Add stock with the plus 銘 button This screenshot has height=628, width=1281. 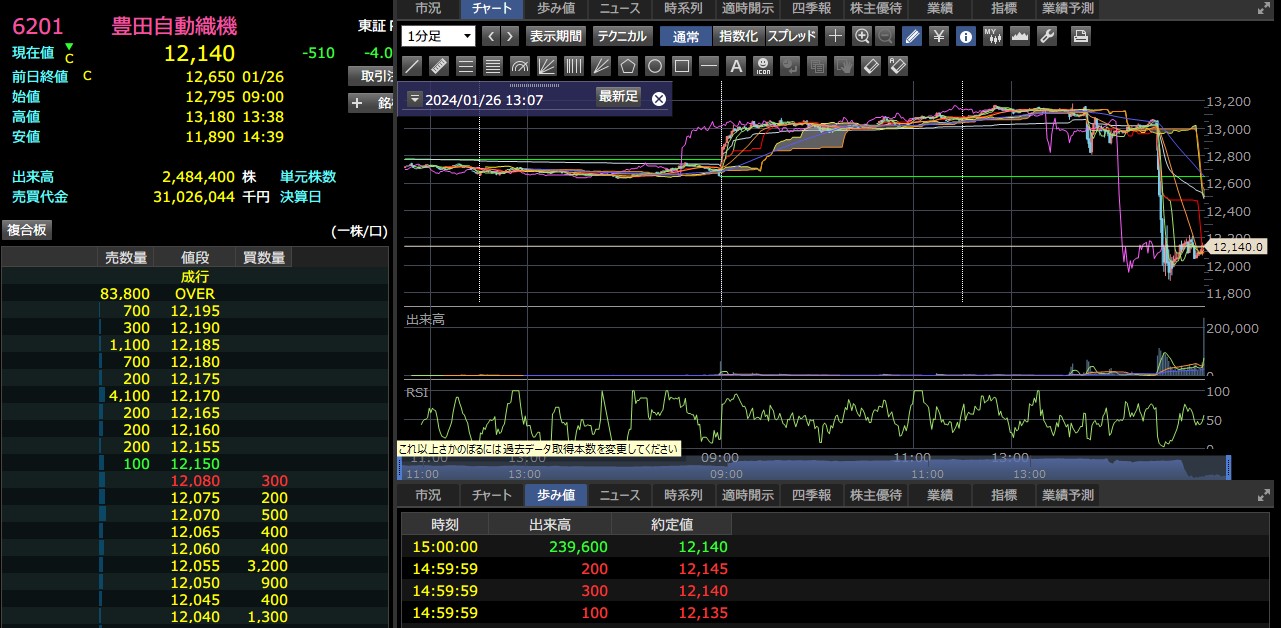370,103
